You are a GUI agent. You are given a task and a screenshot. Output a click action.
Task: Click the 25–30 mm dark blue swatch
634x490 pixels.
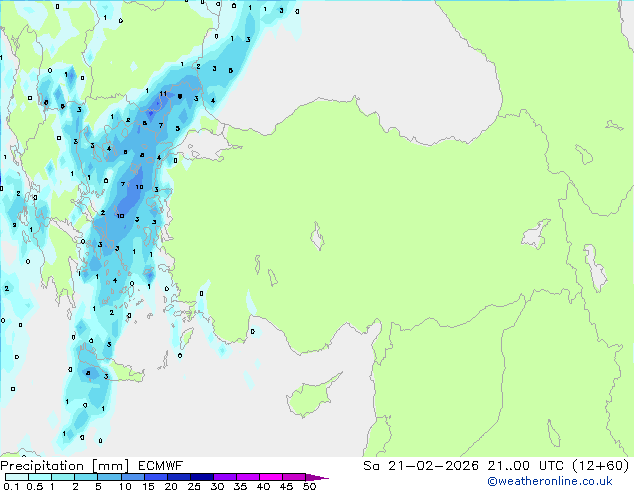[x=201, y=477]
